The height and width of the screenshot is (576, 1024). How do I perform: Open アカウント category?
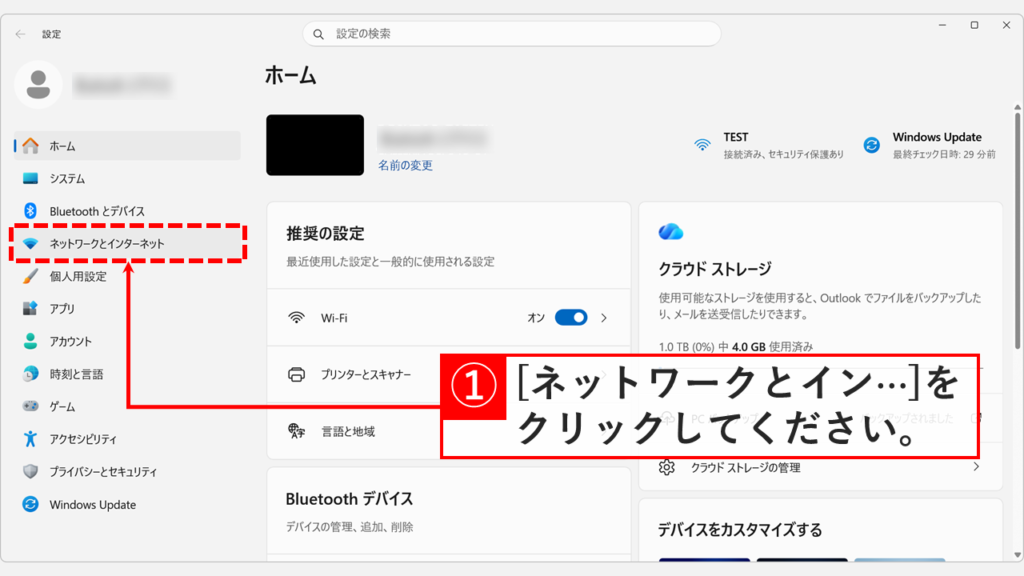click(127, 341)
